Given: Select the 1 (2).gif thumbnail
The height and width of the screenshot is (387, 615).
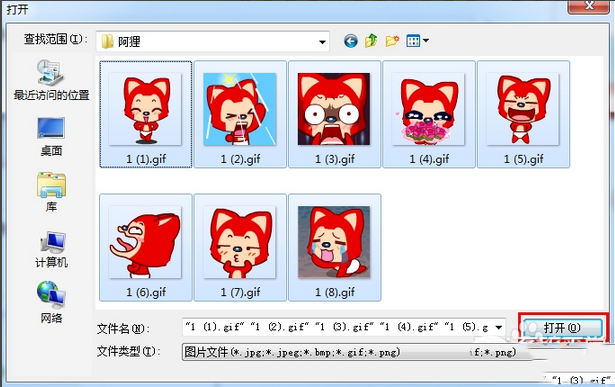Looking at the screenshot, I should pos(240,114).
